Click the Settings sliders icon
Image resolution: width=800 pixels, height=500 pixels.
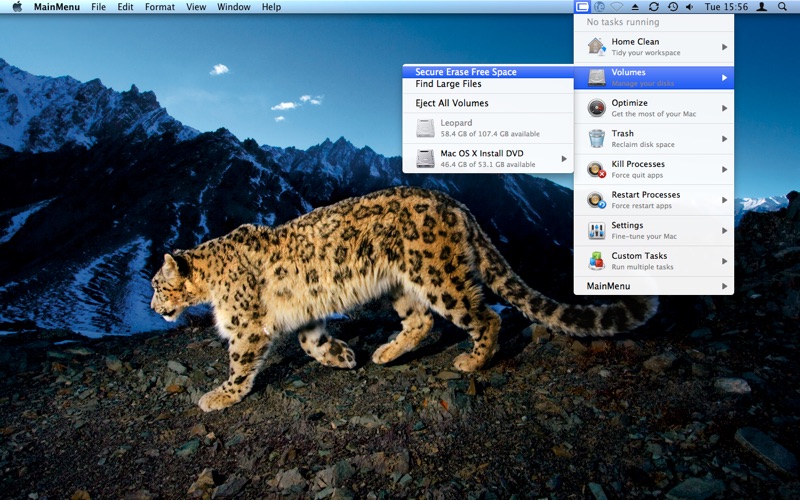click(x=596, y=231)
